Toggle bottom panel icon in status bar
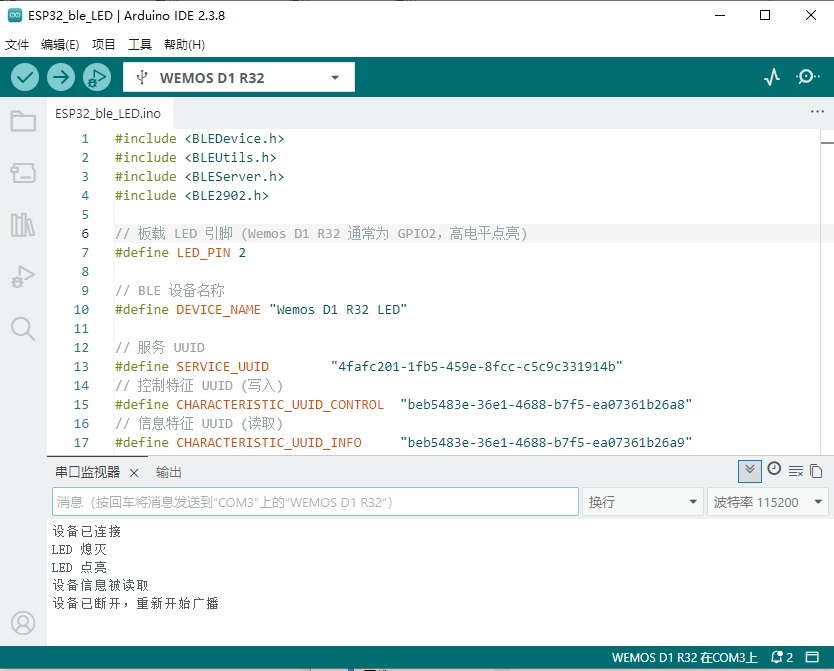 click(x=812, y=657)
